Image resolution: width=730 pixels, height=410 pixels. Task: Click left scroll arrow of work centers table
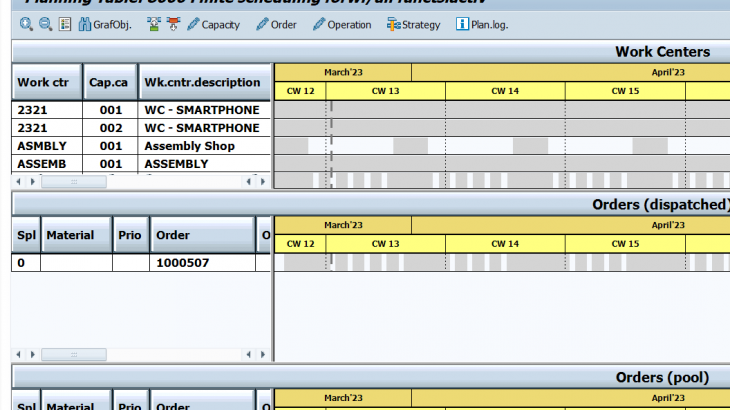(x=18, y=181)
